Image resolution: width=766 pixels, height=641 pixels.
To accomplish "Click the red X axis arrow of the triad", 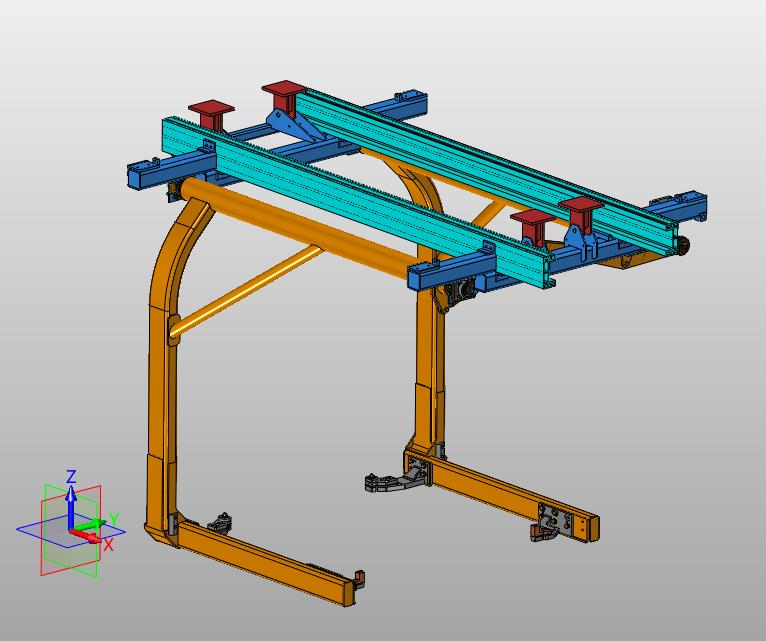I will tap(87, 536).
